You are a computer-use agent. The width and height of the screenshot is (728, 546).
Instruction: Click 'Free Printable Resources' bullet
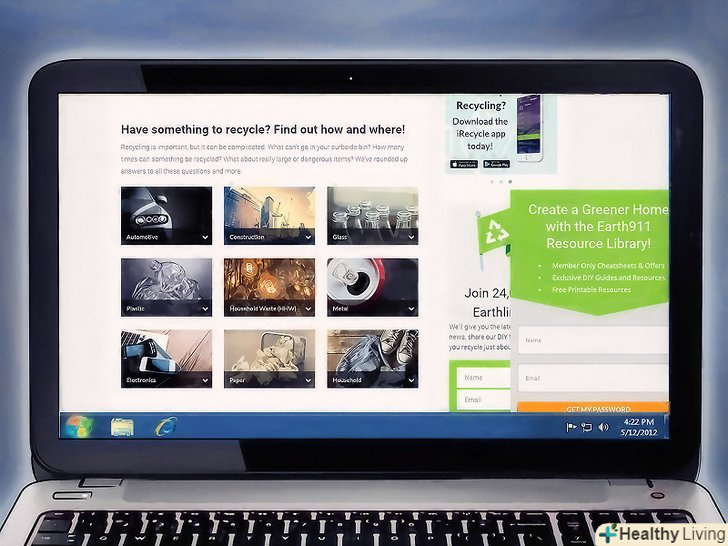(591, 290)
